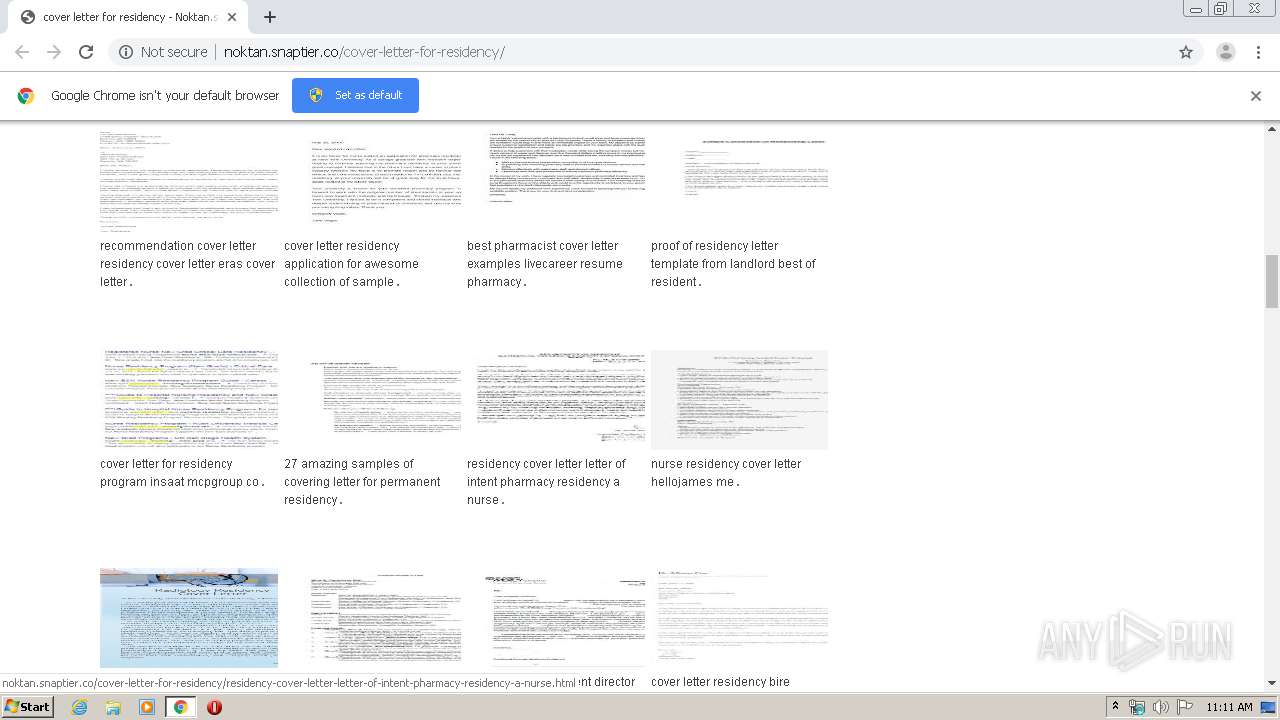Open 'residency cover letter letter of intent' link
The width and height of the screenshot is (1280, 720).
pos(546,482)
